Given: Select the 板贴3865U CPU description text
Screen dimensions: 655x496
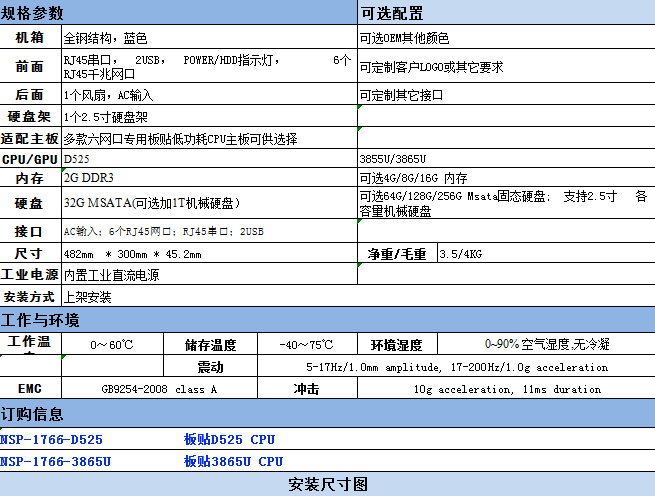Looking at the screenshot, I should (x=233, y=461).
